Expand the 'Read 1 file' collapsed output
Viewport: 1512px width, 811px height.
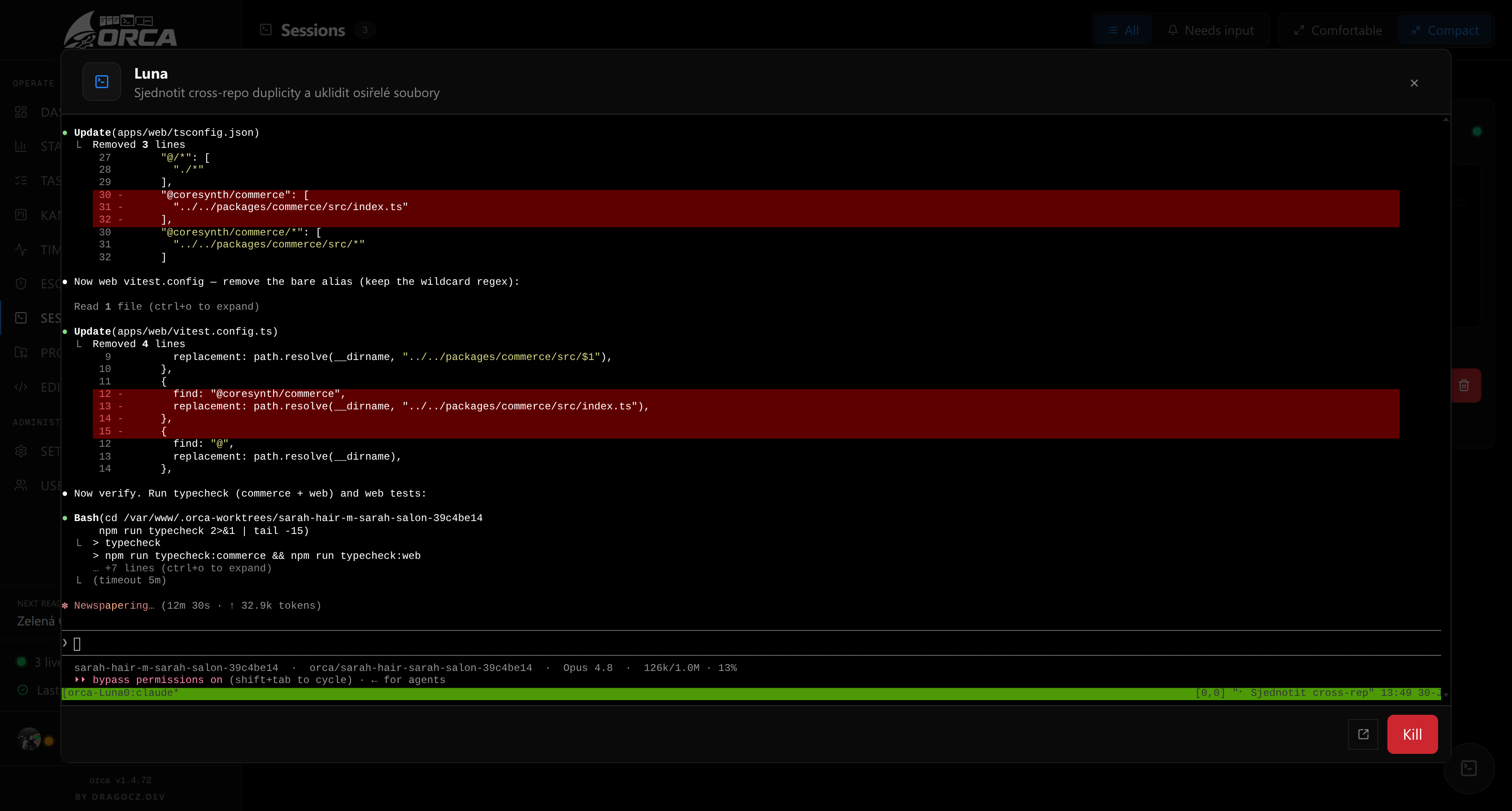tap(167, 306)
